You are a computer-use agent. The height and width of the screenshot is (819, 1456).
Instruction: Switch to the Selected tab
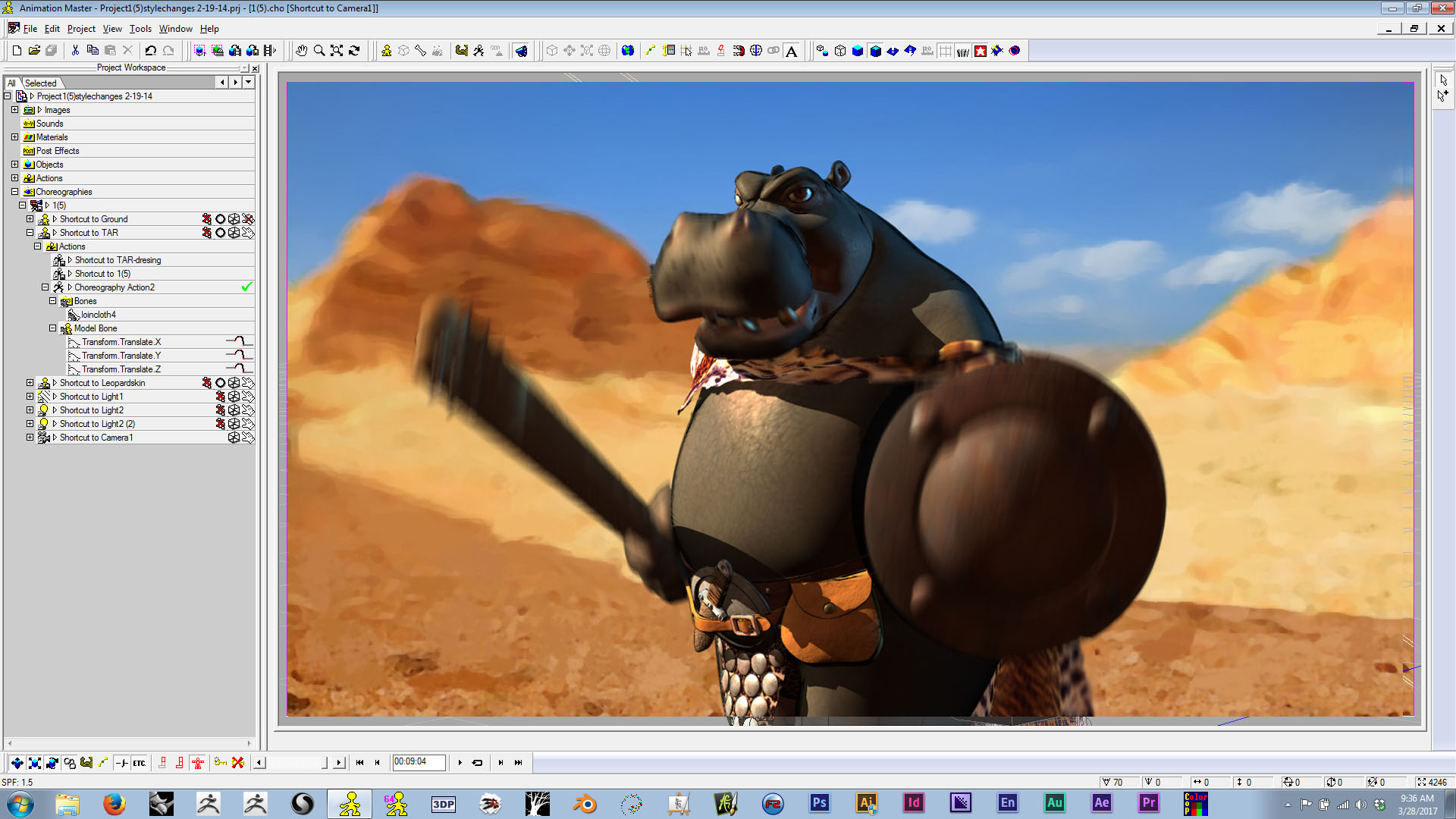pos(40,83)
